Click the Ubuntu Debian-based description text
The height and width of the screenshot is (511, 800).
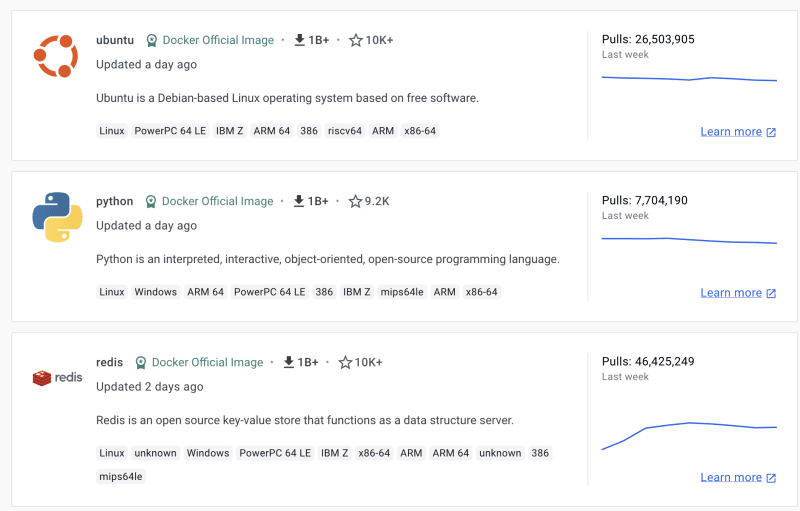(287, 98)
